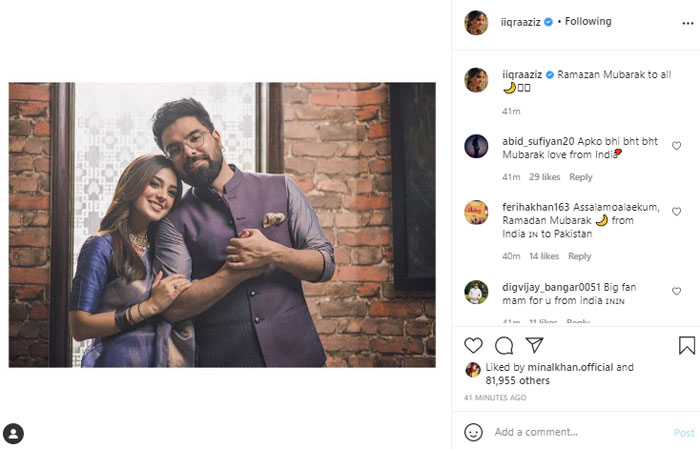Reply to abid_sufiyan20's comment

click(x=581, y=177)
